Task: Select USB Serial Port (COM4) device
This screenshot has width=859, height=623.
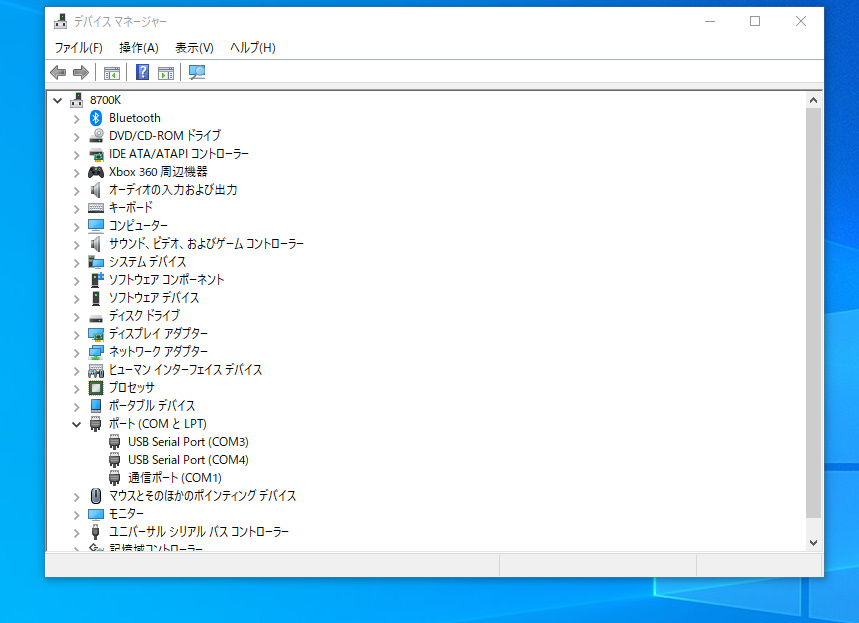Action: (x=188, y=460)
